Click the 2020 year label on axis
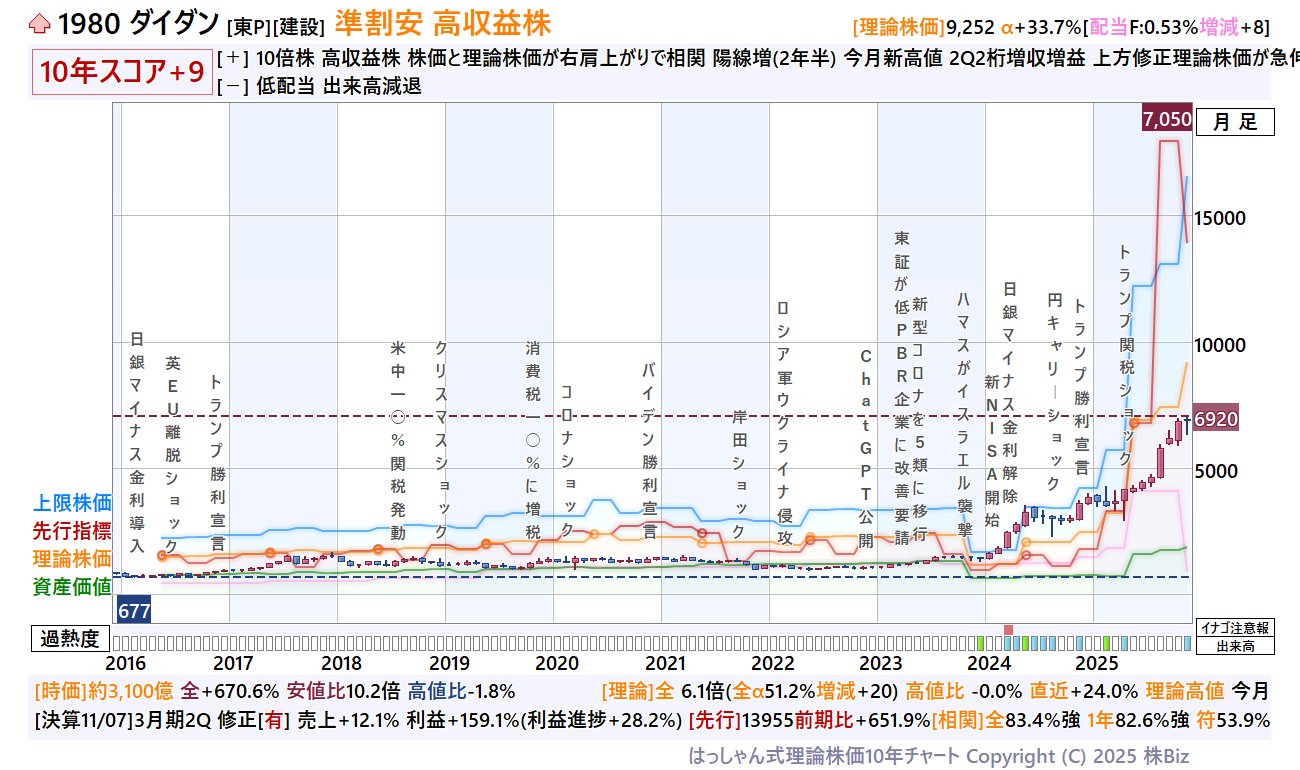This screenshot has width=1300, height=770. tap(557, 663)
